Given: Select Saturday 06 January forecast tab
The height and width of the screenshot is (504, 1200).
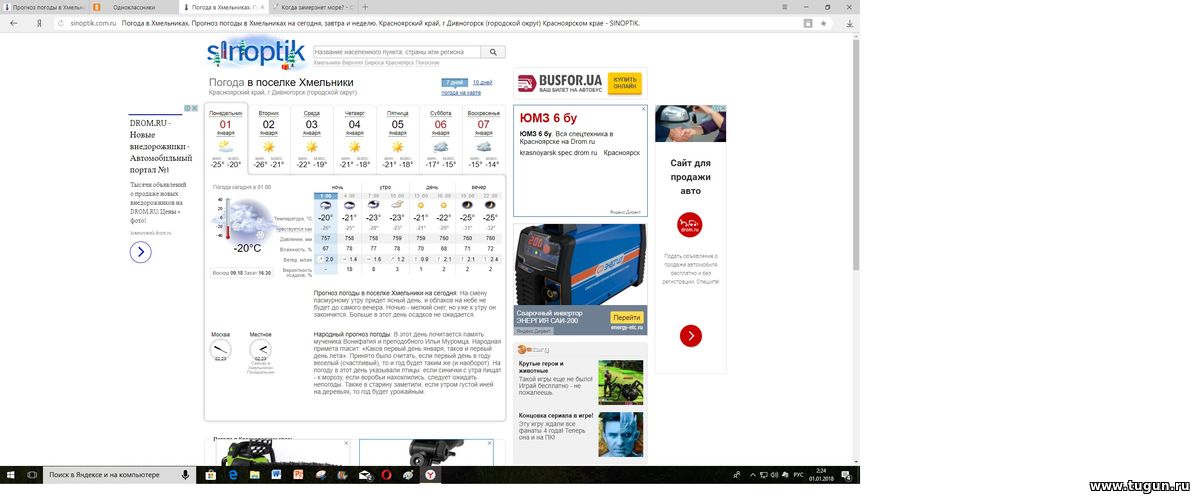Looking at the screenshot, I should click(441, 138).
